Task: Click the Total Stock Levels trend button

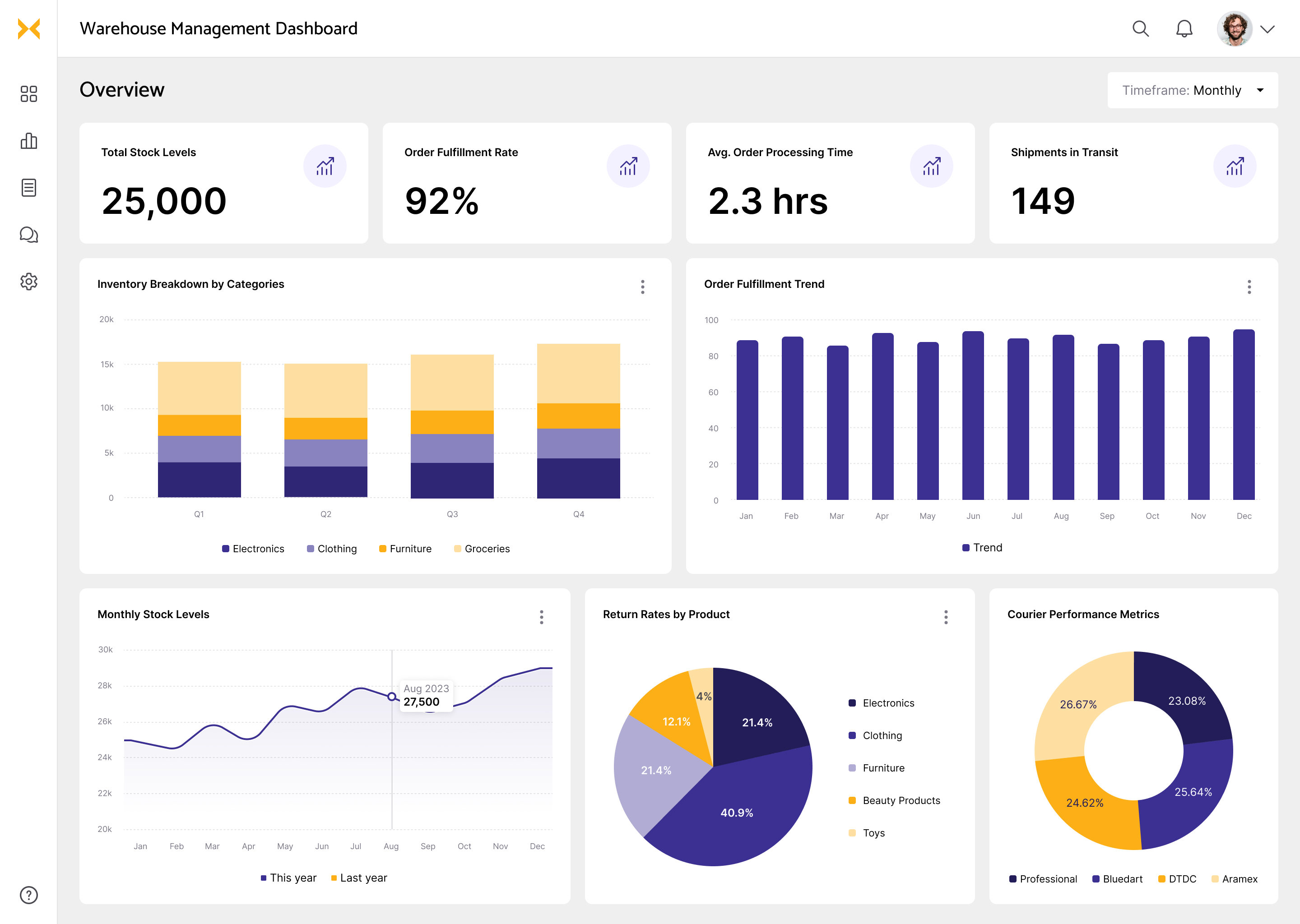Action: point(325,166)
